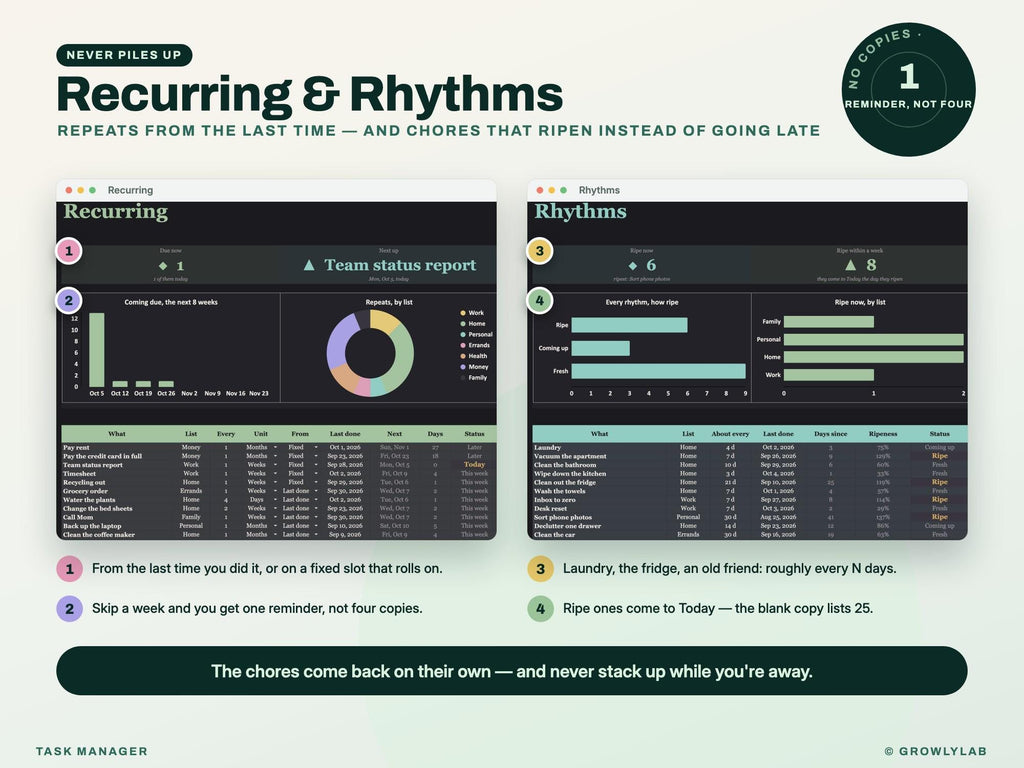
Task: Select the Team status report cell in the table
Action: [x=93, y=465]
